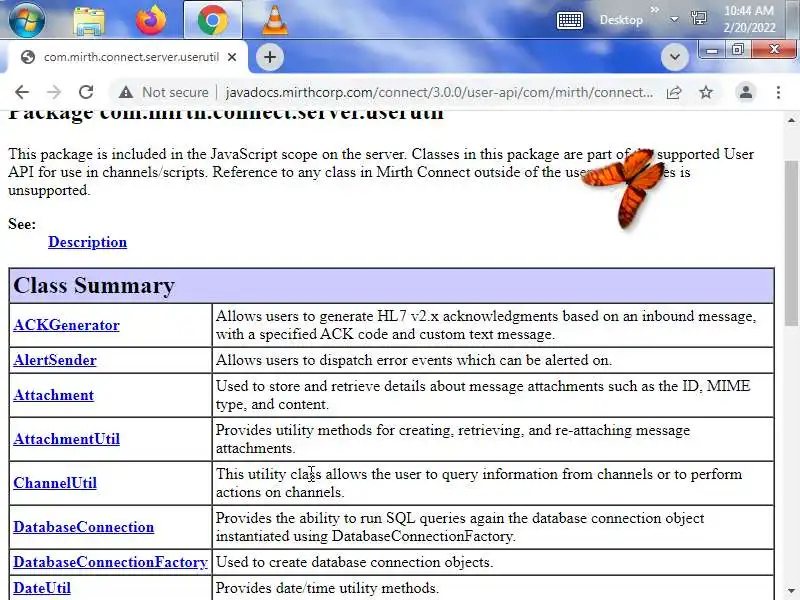Open ACKGenerator class link

(x=66, y=325)
